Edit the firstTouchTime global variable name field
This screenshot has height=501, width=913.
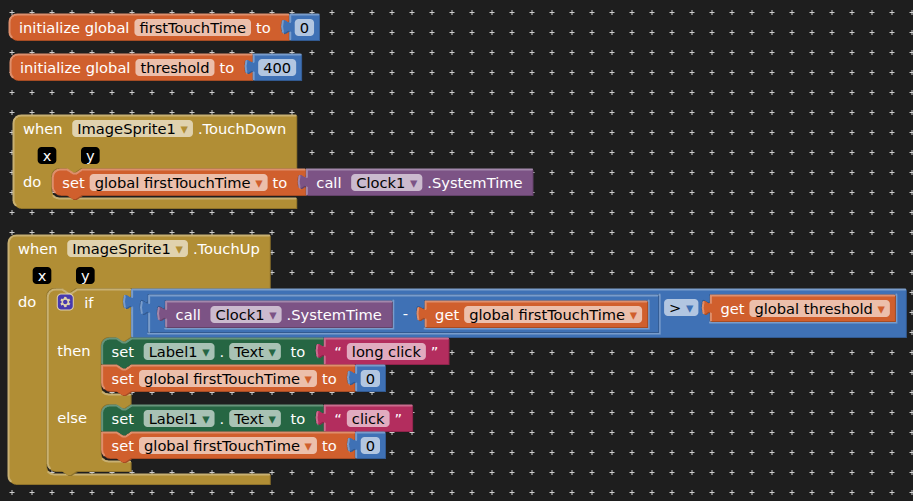pos(192,28)
